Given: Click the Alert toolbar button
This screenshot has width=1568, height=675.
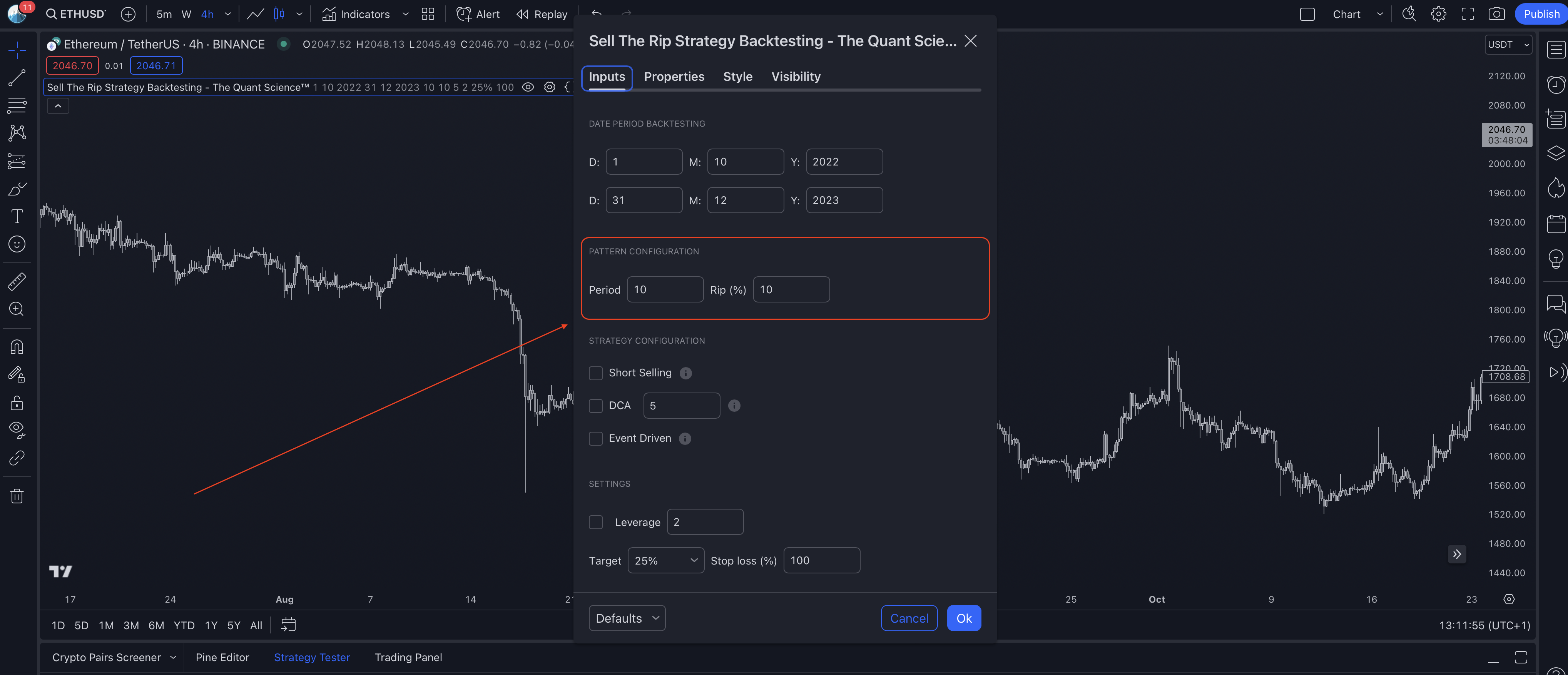Looking at the screenshot, I should tap(478, 14).
